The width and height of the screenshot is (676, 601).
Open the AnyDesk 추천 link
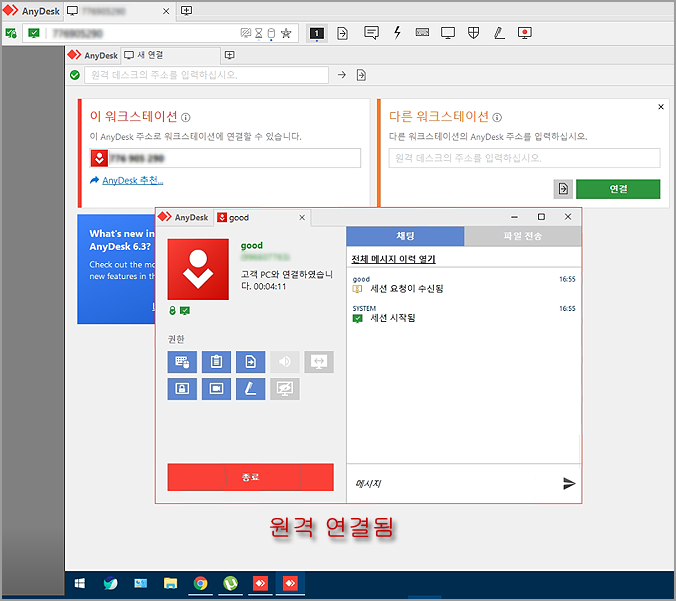[132, 180]
